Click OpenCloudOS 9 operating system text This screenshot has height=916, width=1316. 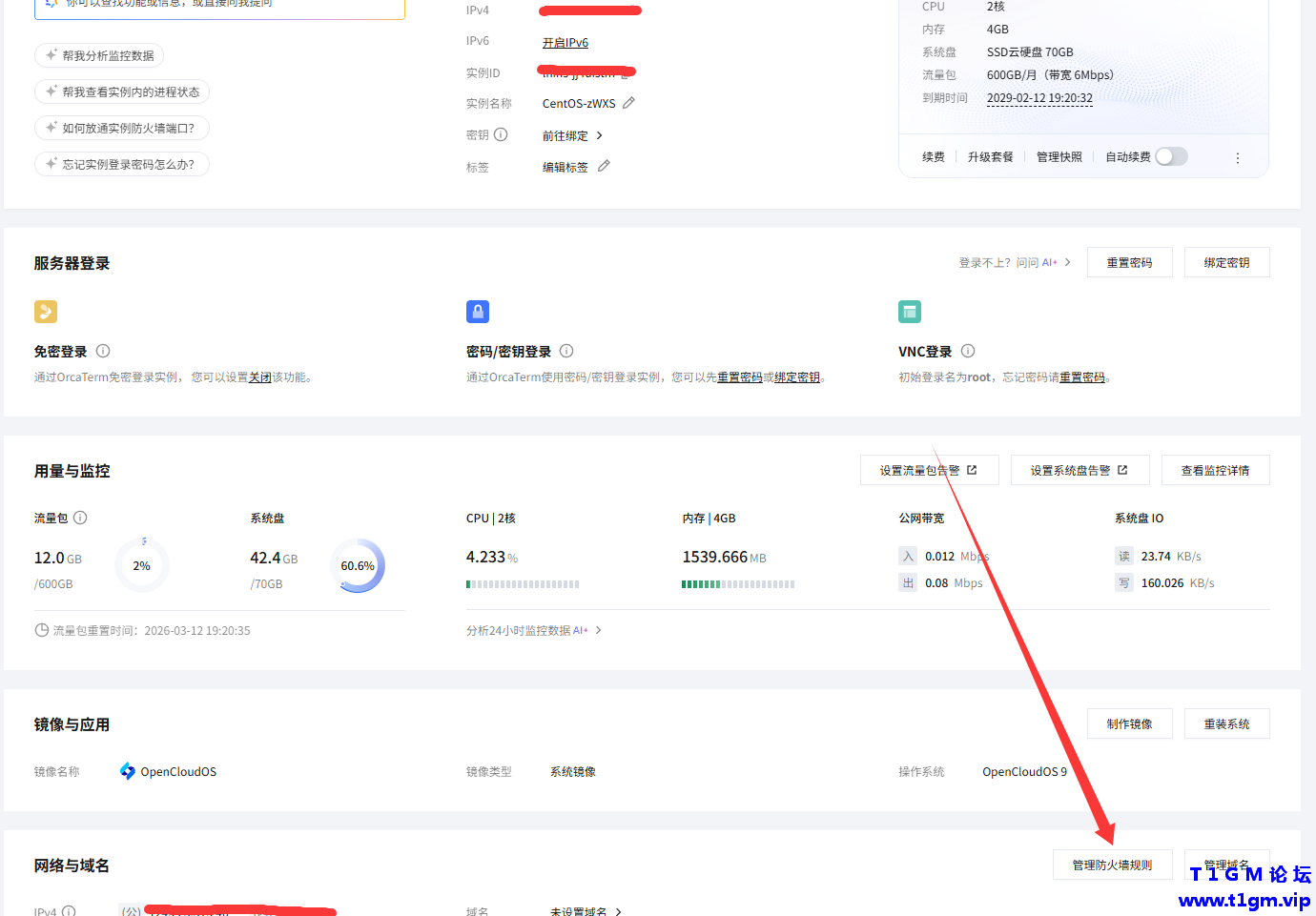[x=1024, y=771]
